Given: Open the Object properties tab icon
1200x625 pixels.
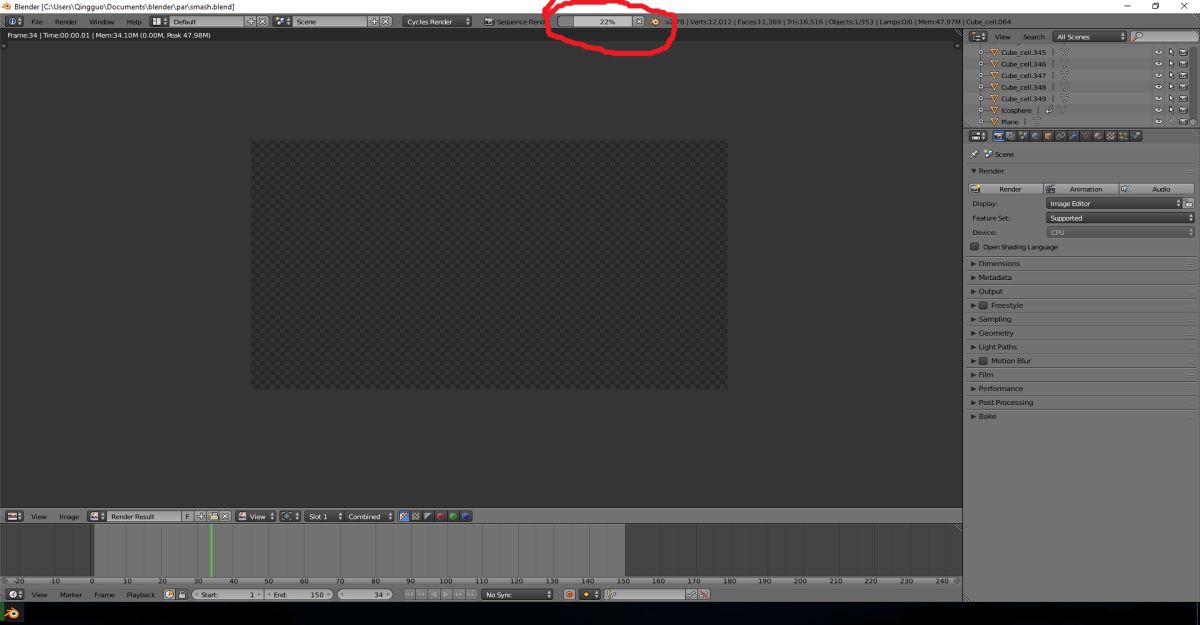Looking at the screenshot, I should (x=1048, y=136).
